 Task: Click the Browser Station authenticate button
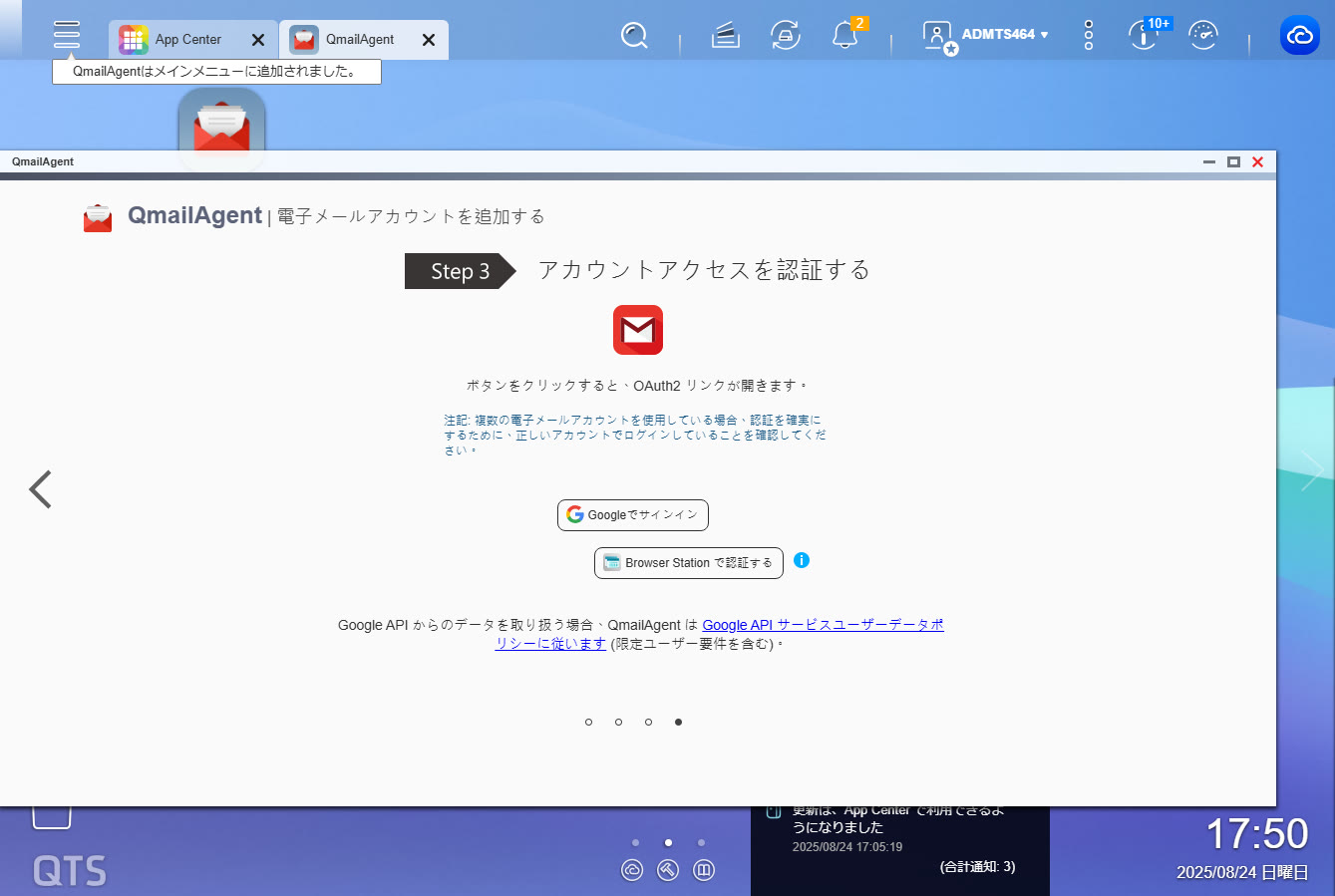tap(688, 563)
